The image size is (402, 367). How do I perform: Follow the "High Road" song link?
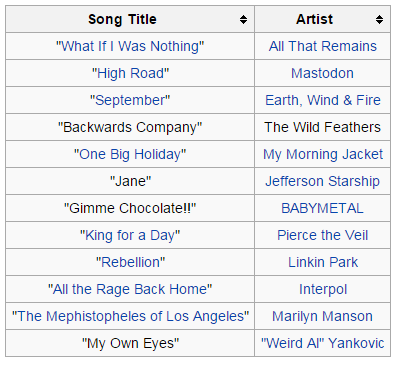tap(130, 73)
